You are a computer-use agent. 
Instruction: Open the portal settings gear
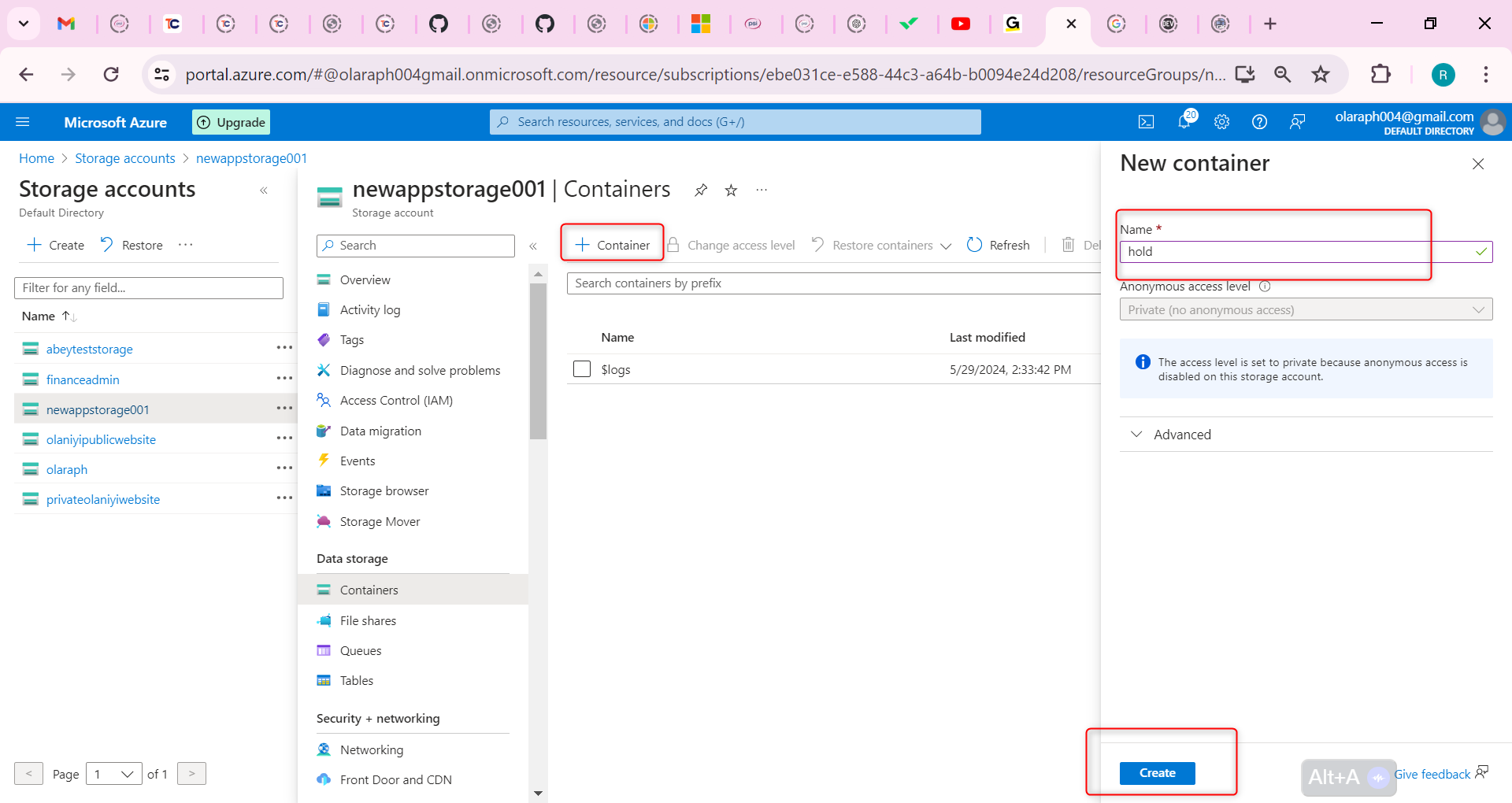(1221, 121)
